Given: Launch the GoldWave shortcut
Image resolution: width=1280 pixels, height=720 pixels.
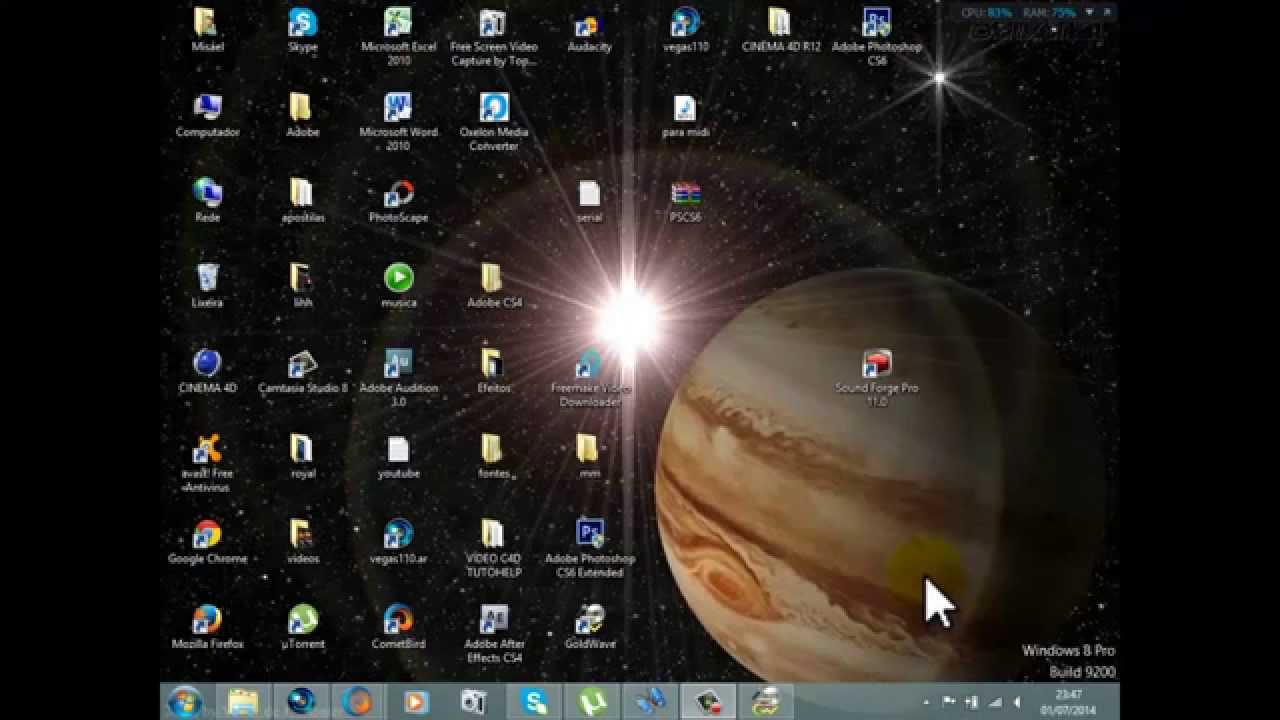Looking at the screenshot, I should (589, 626).
